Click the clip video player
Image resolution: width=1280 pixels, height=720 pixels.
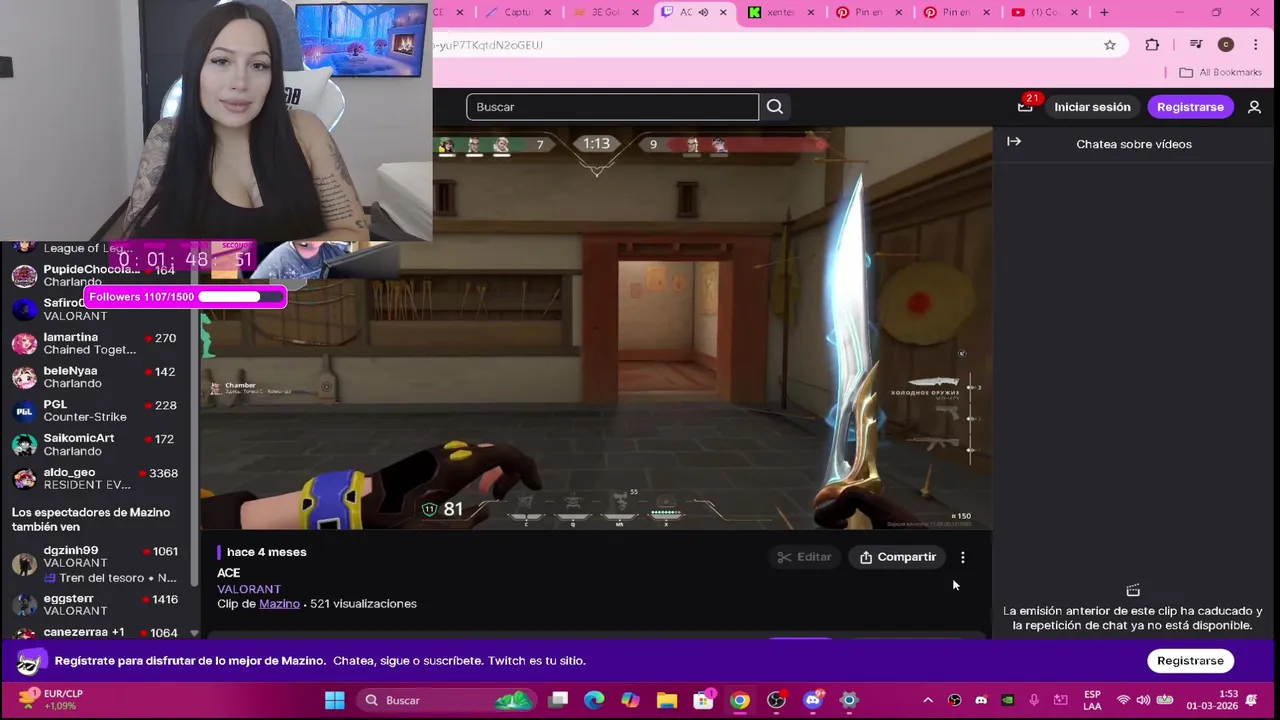(x=596, y=328)
